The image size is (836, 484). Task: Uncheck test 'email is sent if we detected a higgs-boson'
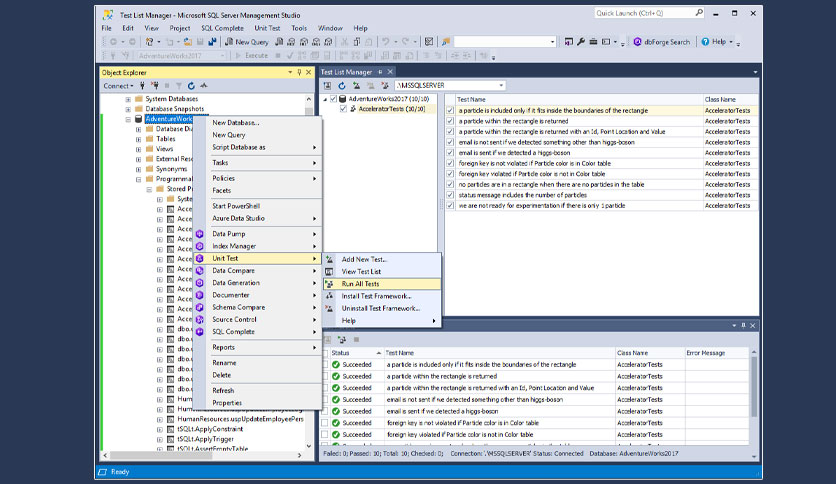450,153
